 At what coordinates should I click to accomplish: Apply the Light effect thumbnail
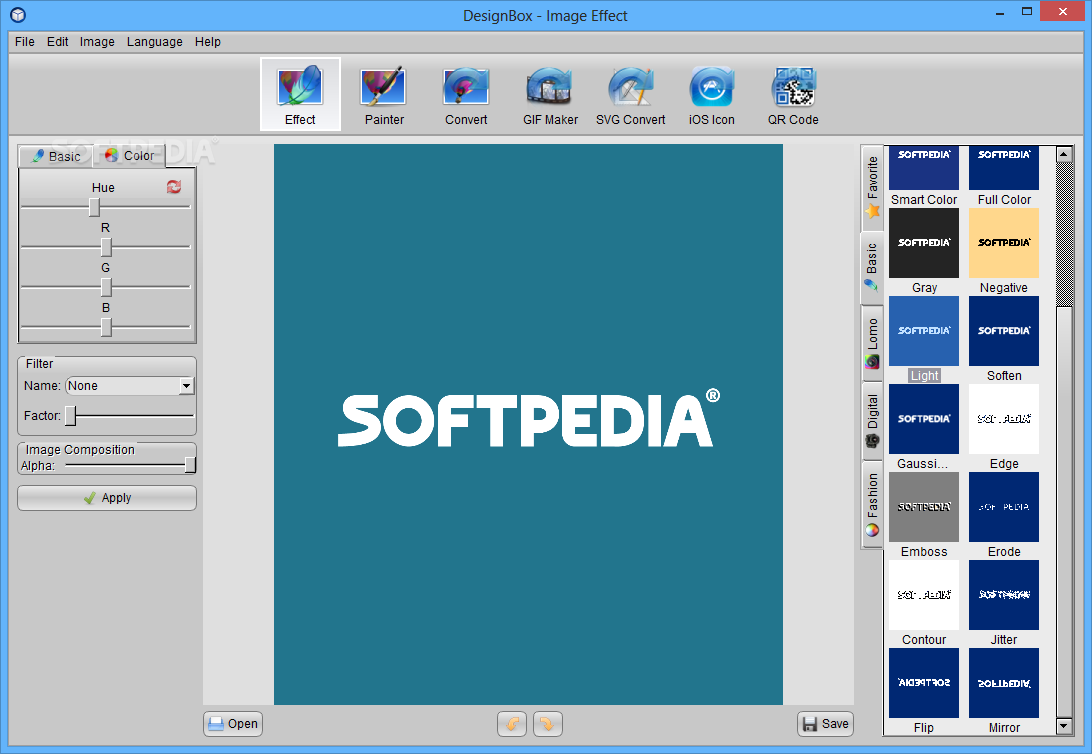click(x=923, y=331)
